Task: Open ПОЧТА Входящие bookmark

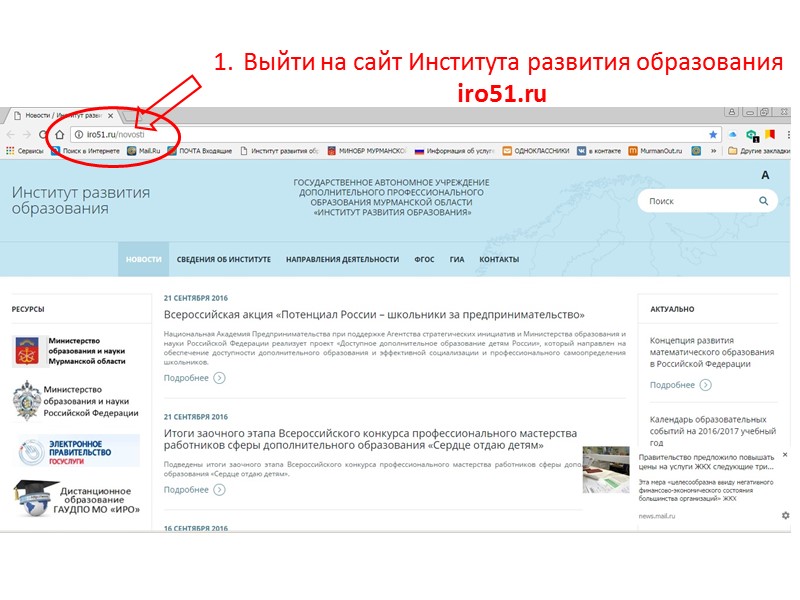Action: click(x=200, y=151)
